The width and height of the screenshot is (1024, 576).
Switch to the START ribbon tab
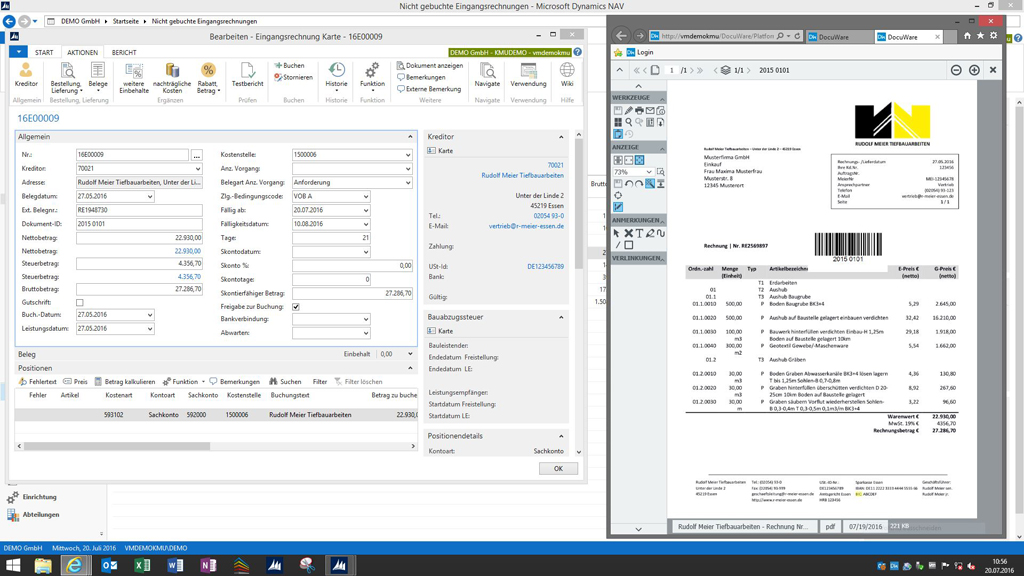click(44, 53)
